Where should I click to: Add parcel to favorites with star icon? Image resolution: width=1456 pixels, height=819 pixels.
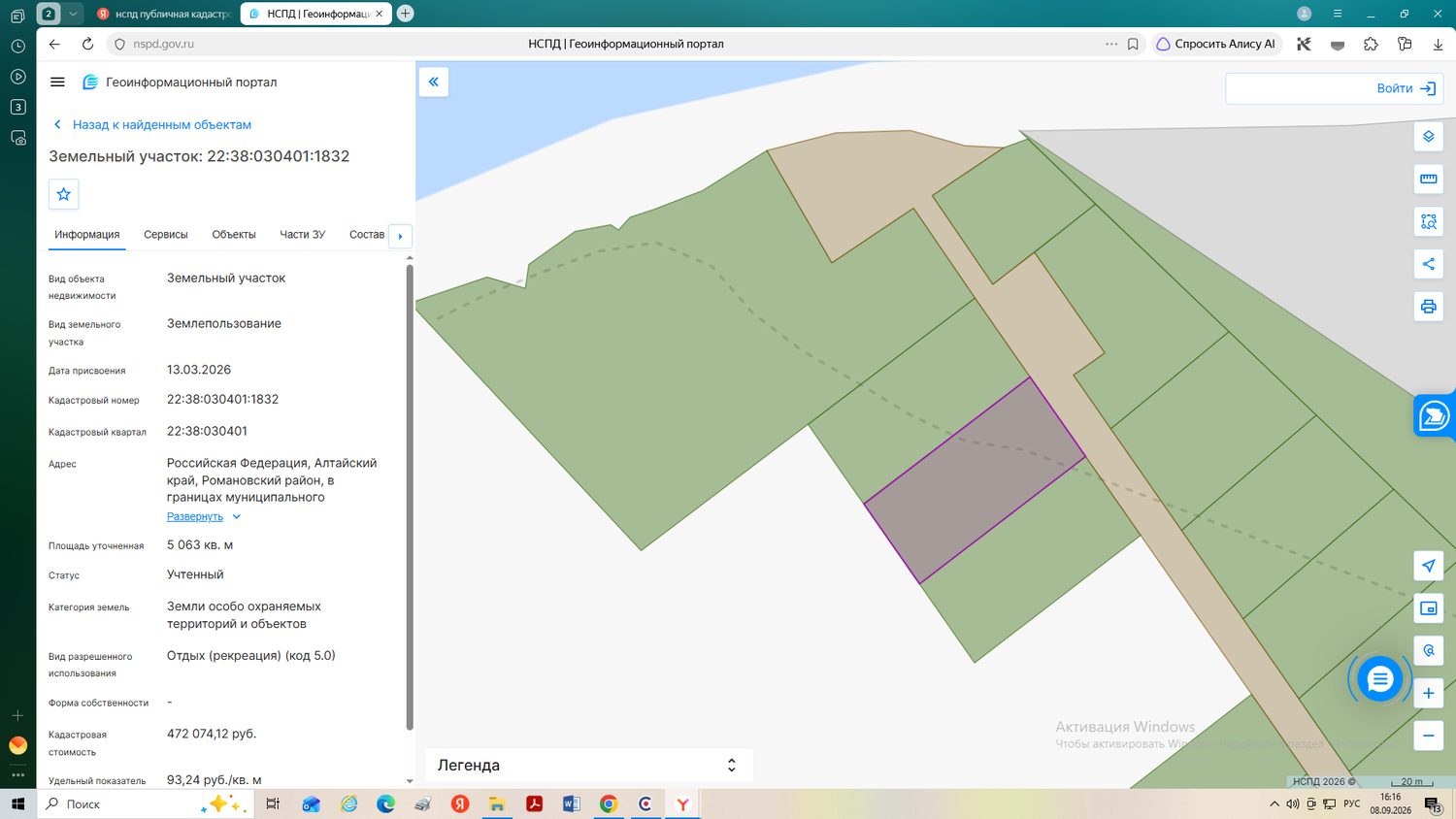[x=64, y=194]
